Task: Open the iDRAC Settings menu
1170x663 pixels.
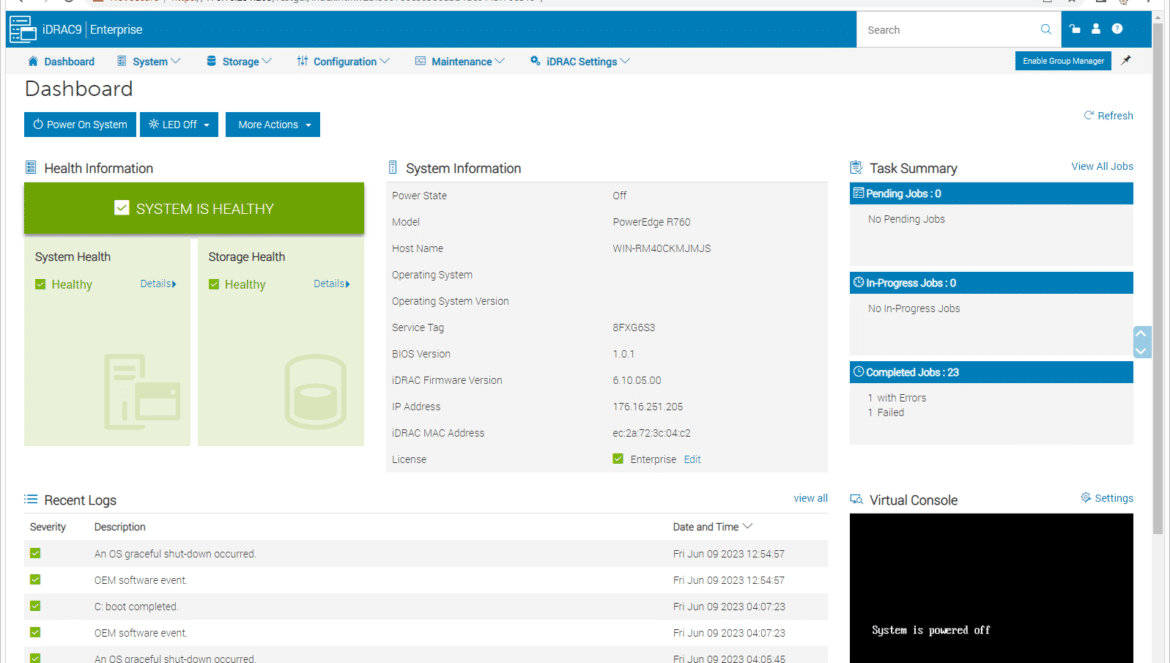Action: pos(580,61)
